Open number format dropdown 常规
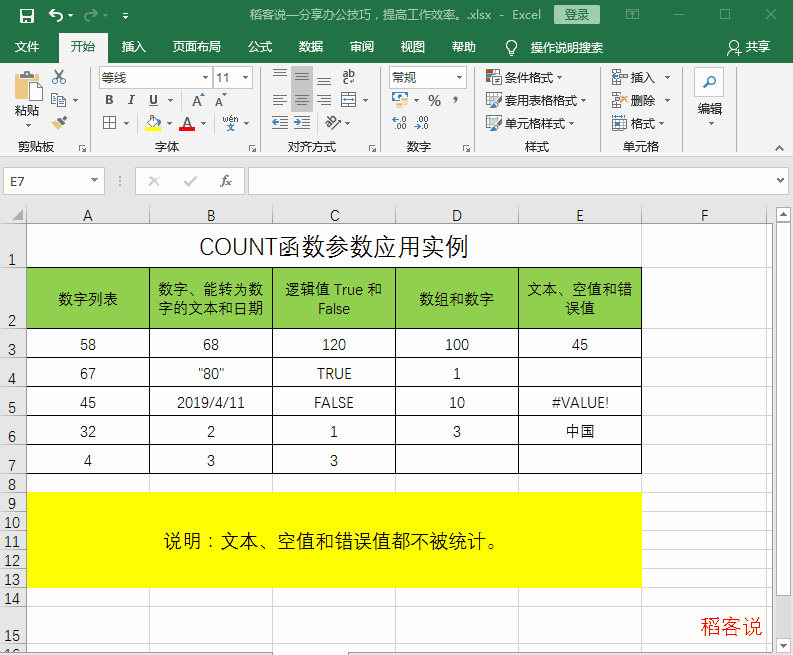This screenshot has height=655, width=793. pyautogui.click(x=459, y=77)
